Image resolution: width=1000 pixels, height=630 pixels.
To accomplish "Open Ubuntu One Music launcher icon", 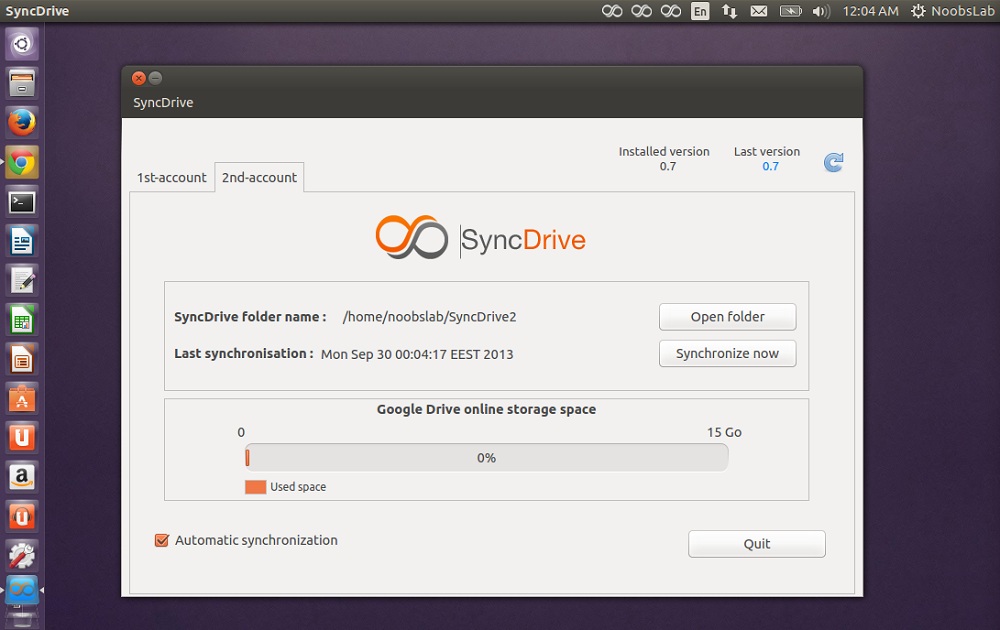I will pyautogui.click(x=22, y=517).
